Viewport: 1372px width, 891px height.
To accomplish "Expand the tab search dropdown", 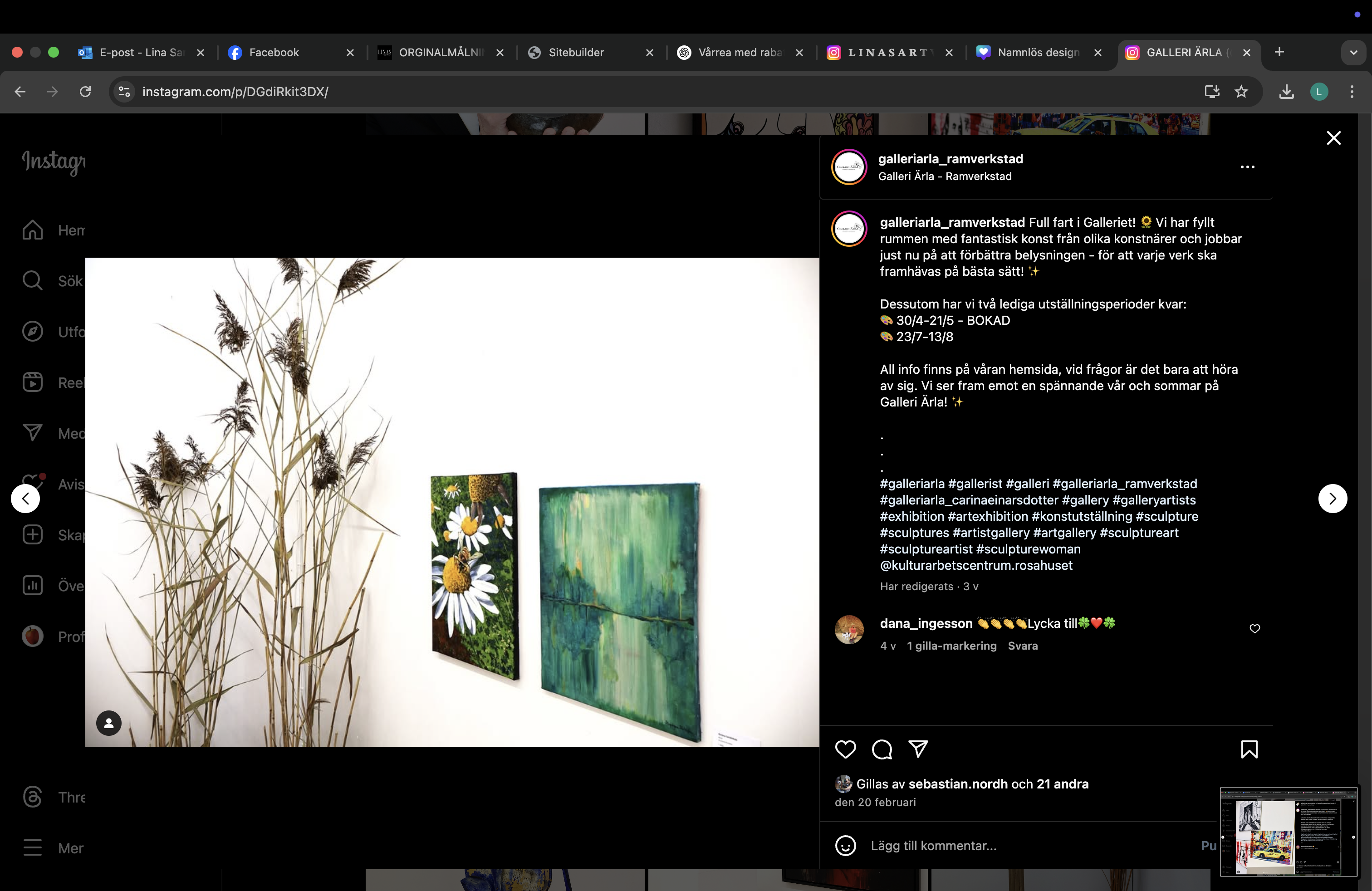I will pos(1353,53).
